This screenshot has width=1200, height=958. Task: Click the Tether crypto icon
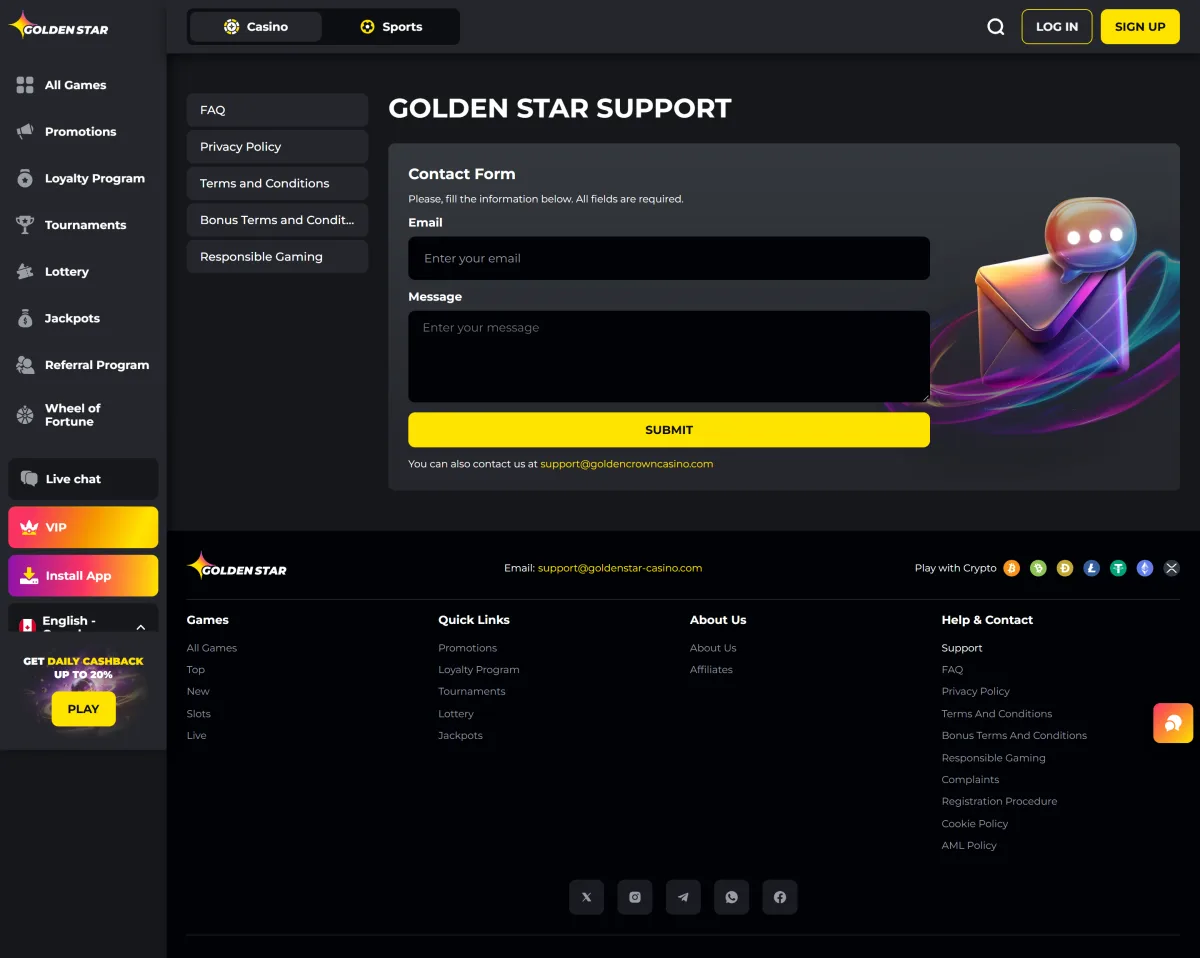pyautogui.click(x=1118, y=568)
